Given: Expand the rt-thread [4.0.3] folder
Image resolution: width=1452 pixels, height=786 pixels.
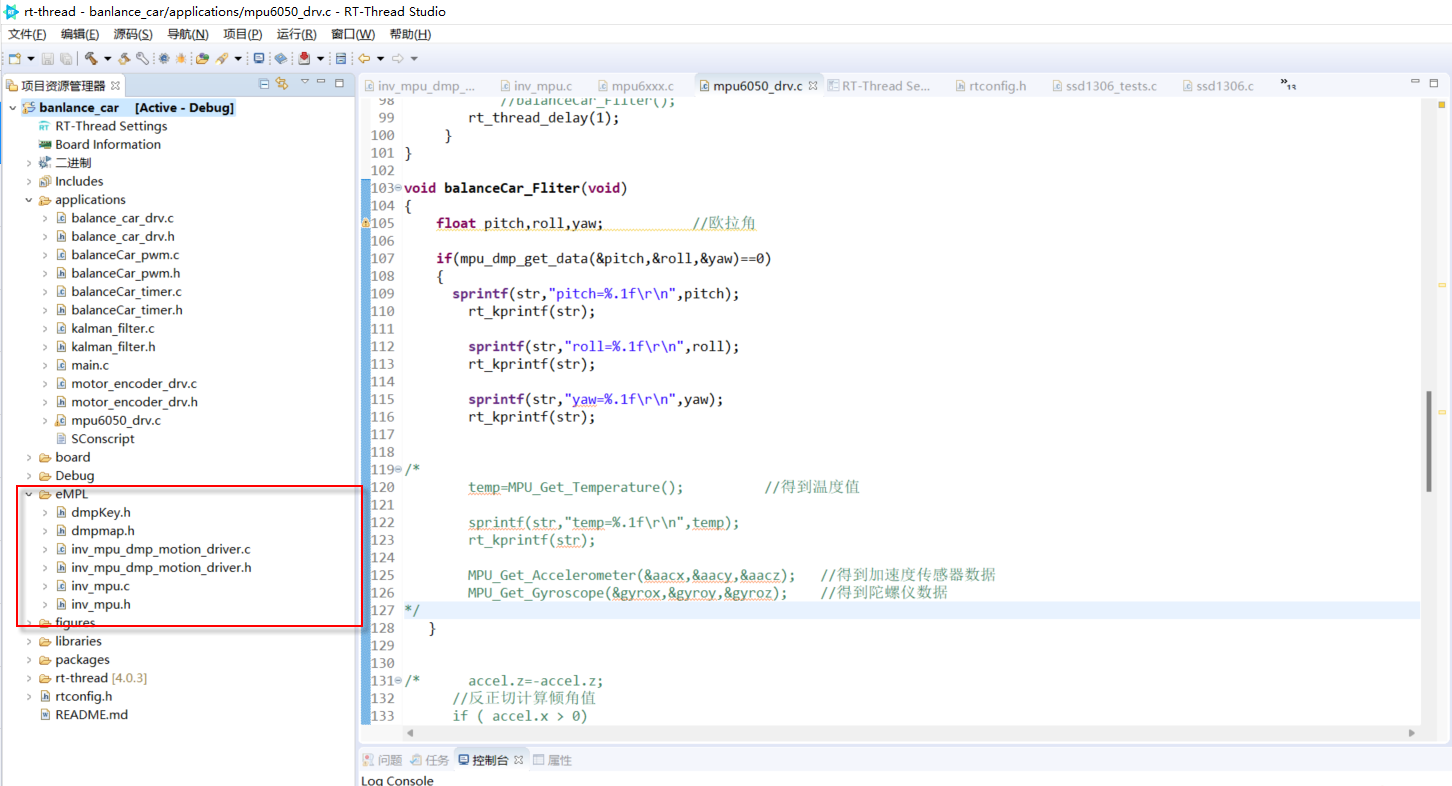Looking at the screenshot, I should [28, 678].
